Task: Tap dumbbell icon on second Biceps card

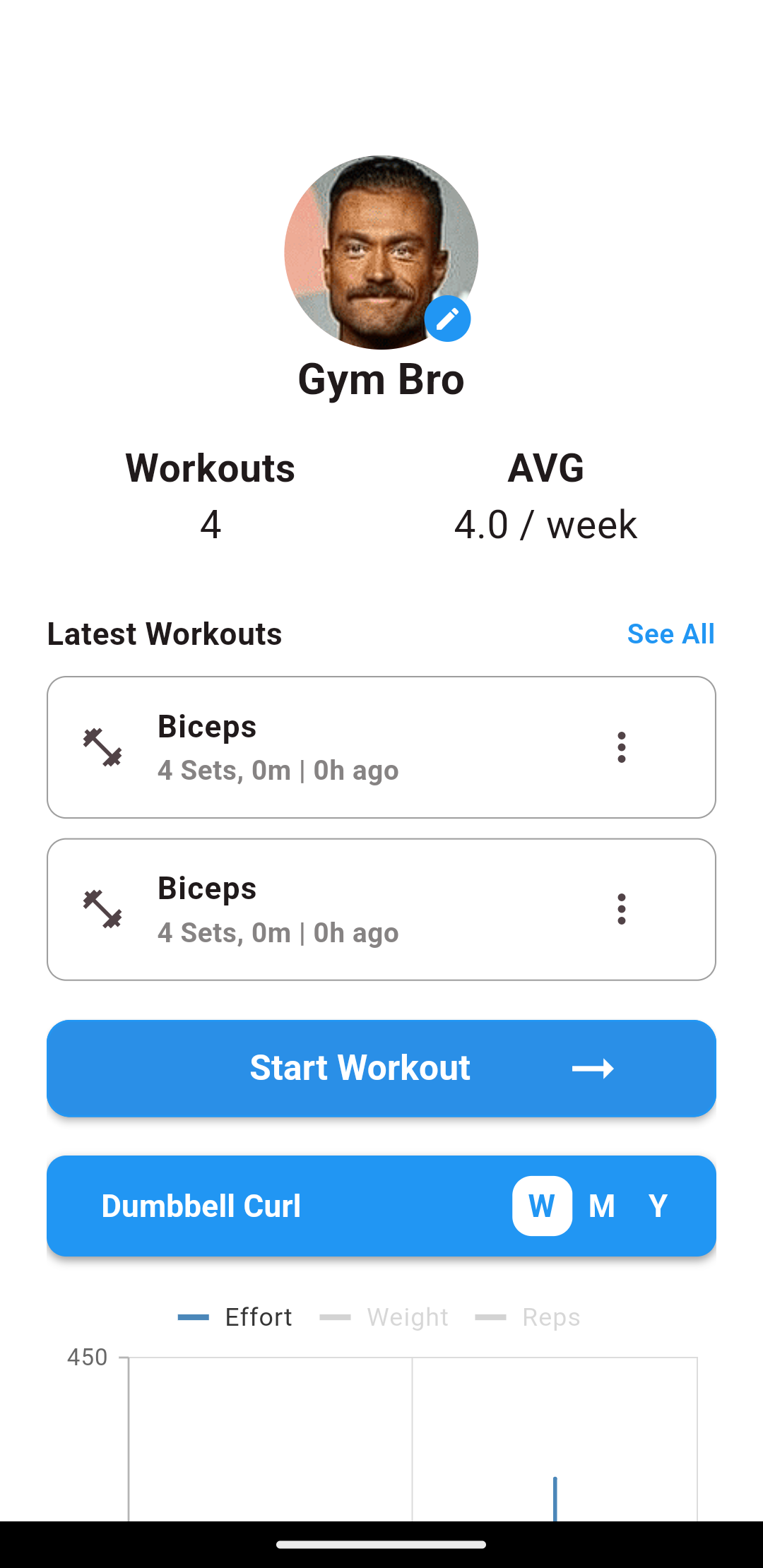Action: (x=102, y=909)
